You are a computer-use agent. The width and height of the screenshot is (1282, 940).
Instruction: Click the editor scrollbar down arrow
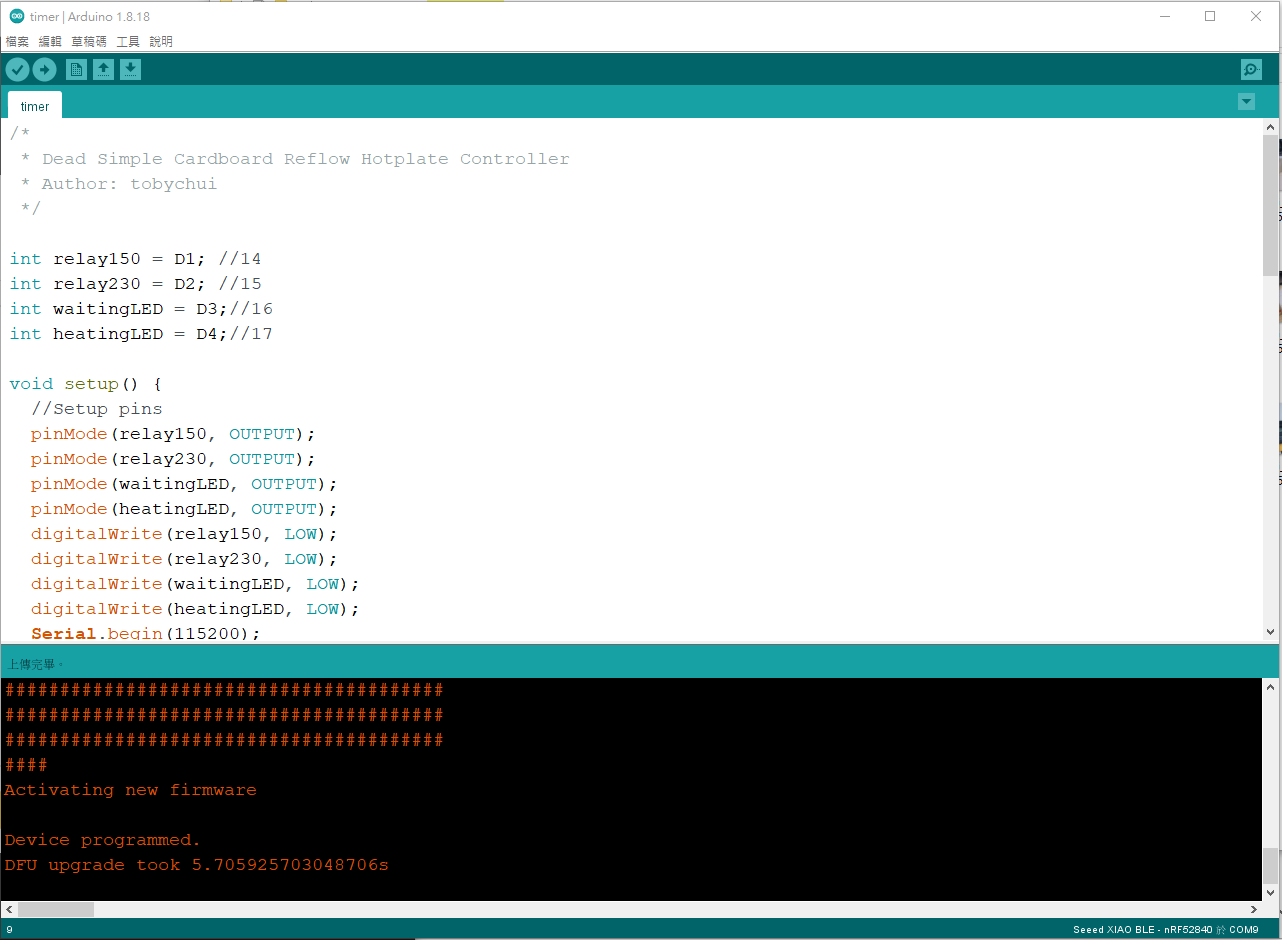pyautogui.click(x=1270, y=631)
